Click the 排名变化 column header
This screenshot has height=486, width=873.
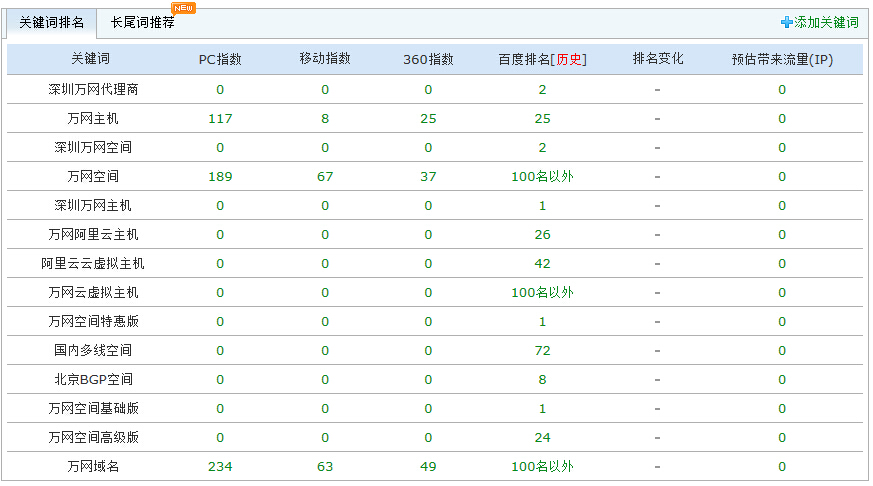click(658, 59)
